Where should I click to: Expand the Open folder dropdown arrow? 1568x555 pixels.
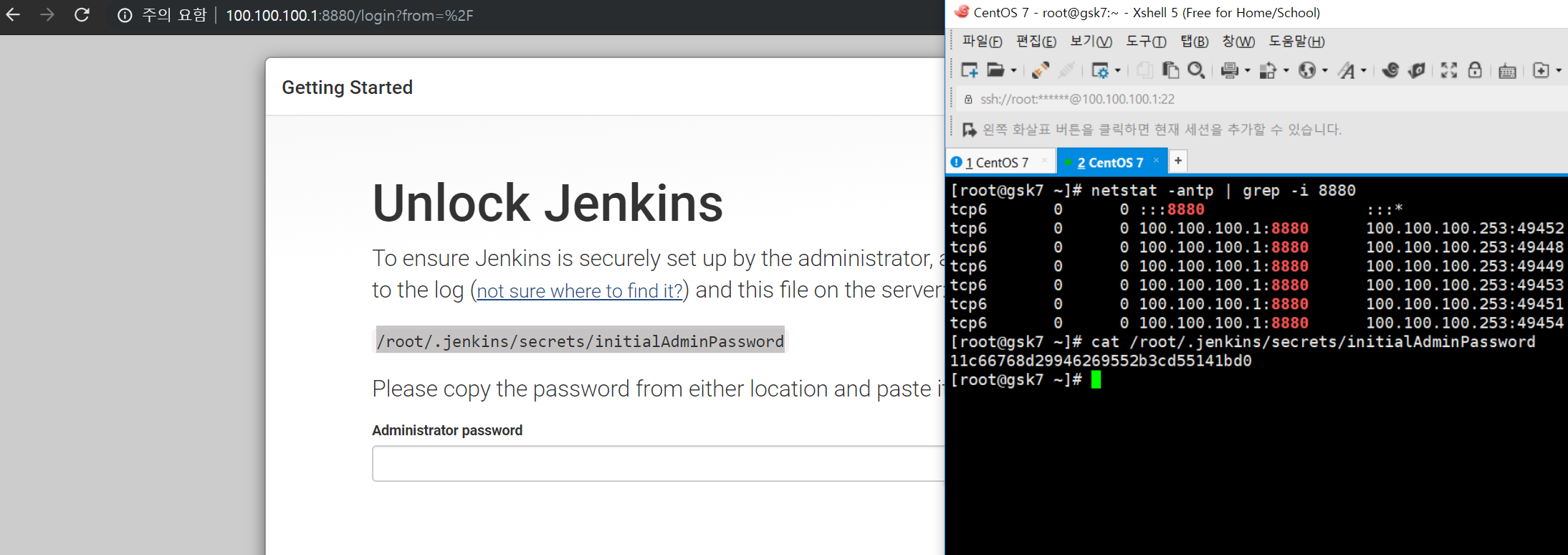(1013, 70)
